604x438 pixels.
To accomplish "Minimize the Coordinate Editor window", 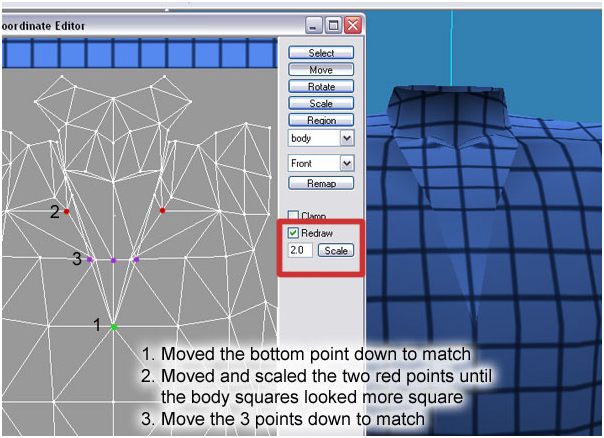I will click(x=314, y=26).
